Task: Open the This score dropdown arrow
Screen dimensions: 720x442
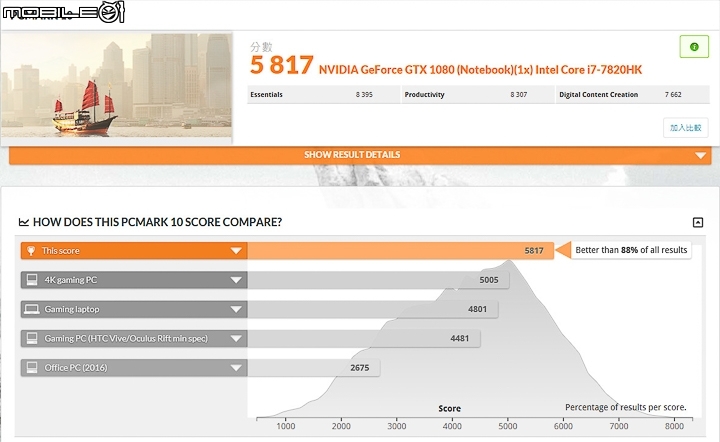Action: pyautogui.click(x=236, y=251)
